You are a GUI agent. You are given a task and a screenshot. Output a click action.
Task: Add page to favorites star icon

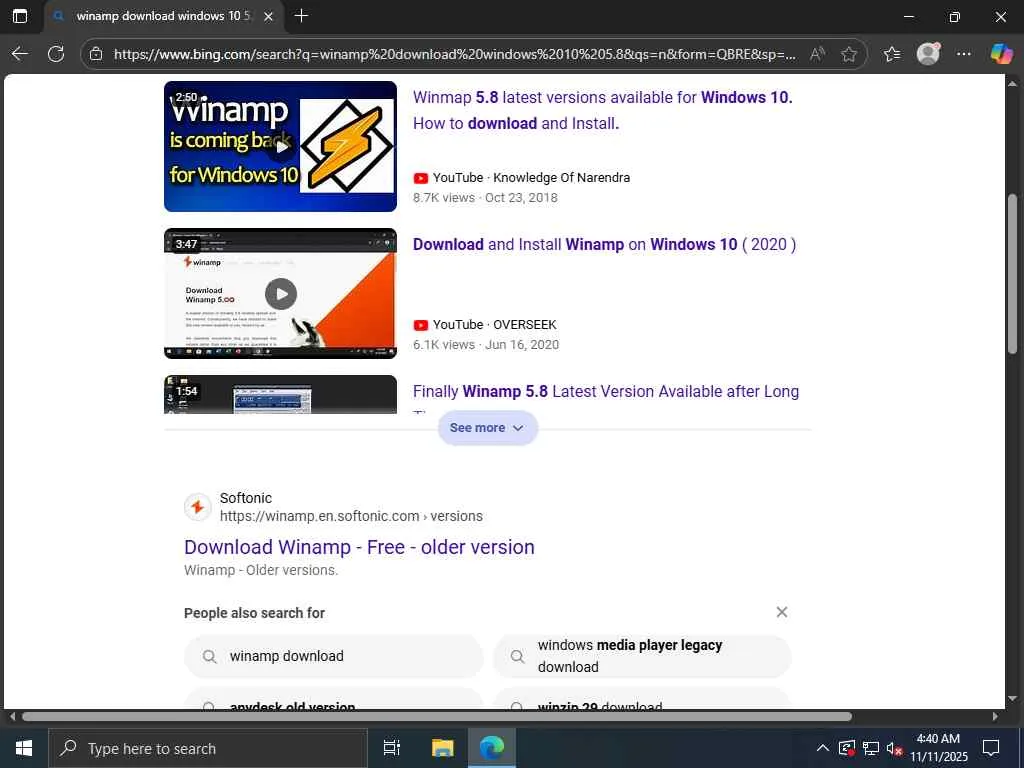point(849,54)
